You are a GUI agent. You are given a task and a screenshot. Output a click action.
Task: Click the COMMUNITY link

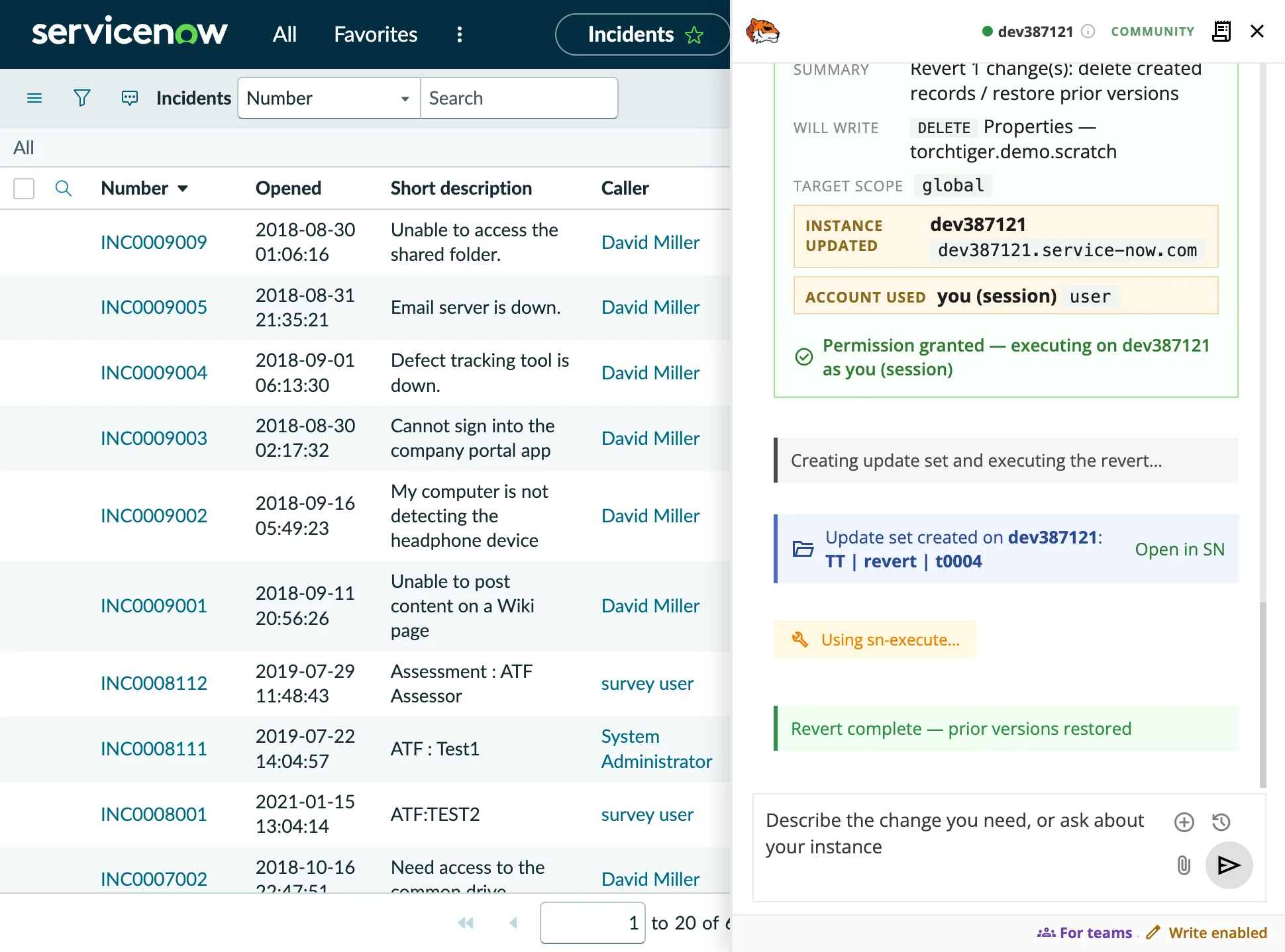tap(1153, 31)
